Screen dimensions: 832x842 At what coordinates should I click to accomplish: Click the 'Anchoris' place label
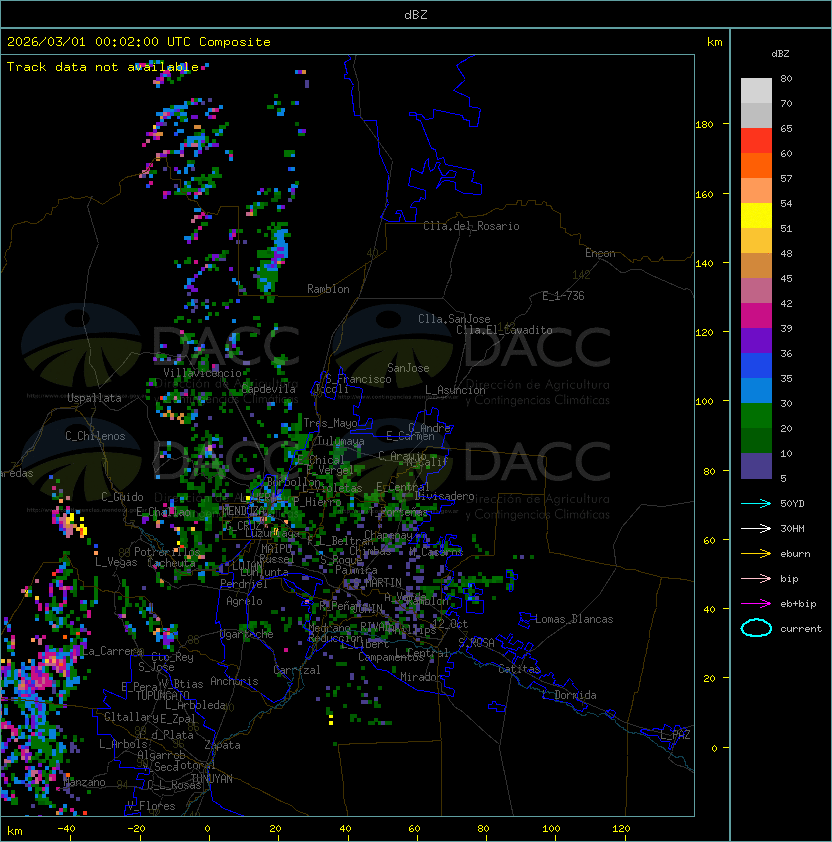pyautogui.click(x=234, y=681)
